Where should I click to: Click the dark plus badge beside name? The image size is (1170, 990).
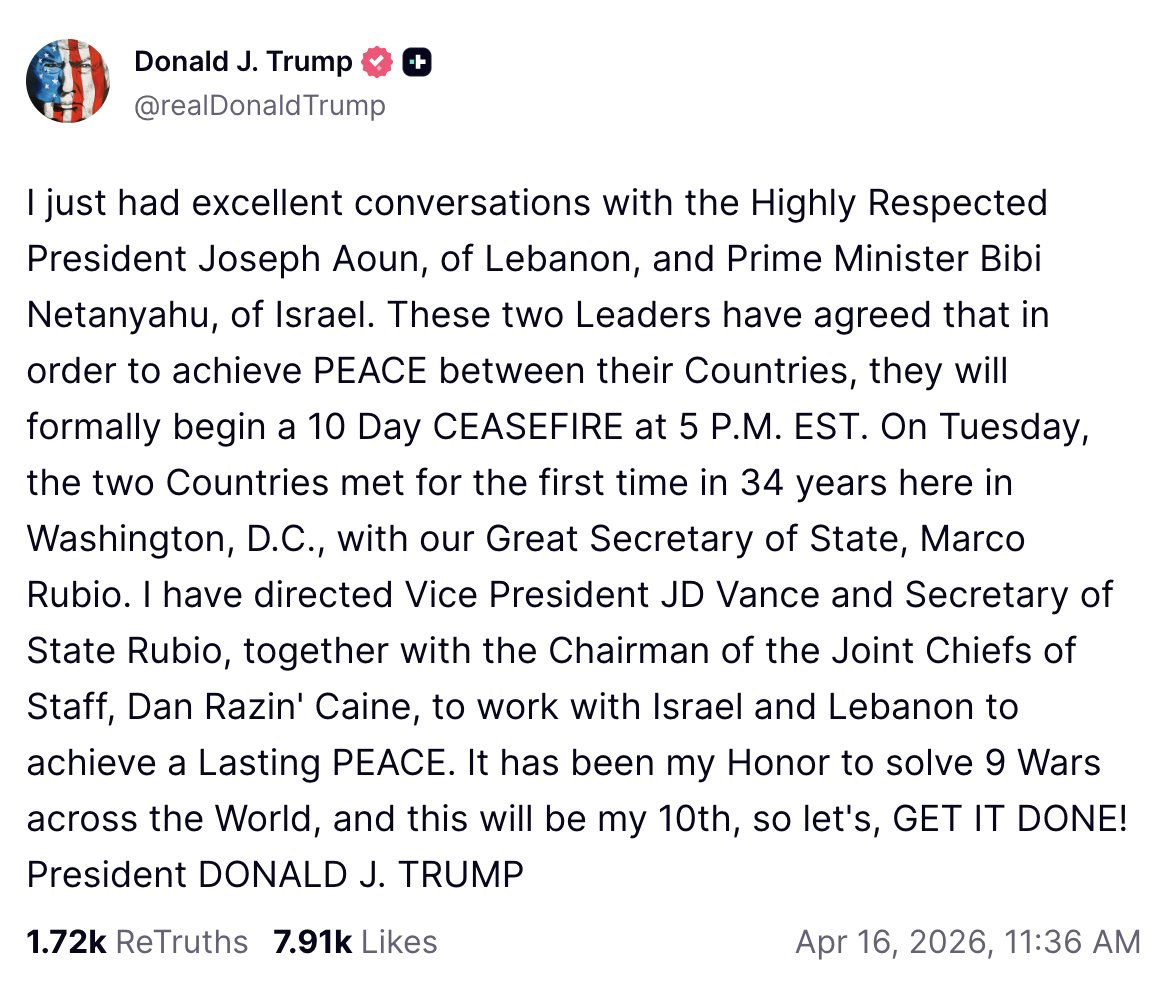point(417,62)
